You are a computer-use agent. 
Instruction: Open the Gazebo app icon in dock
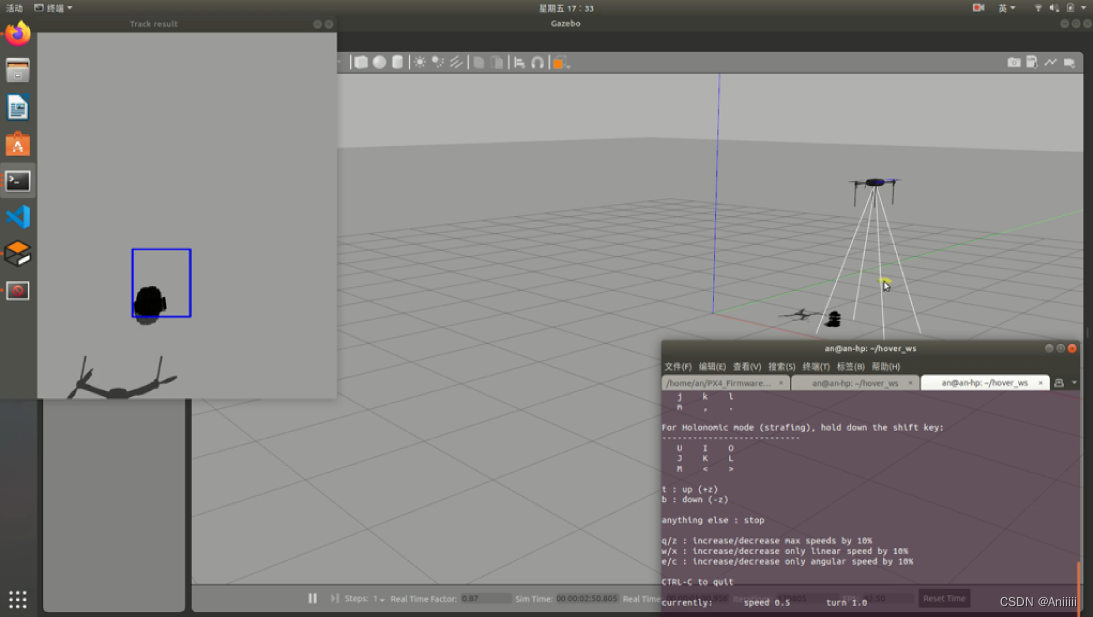click(18, 254)
